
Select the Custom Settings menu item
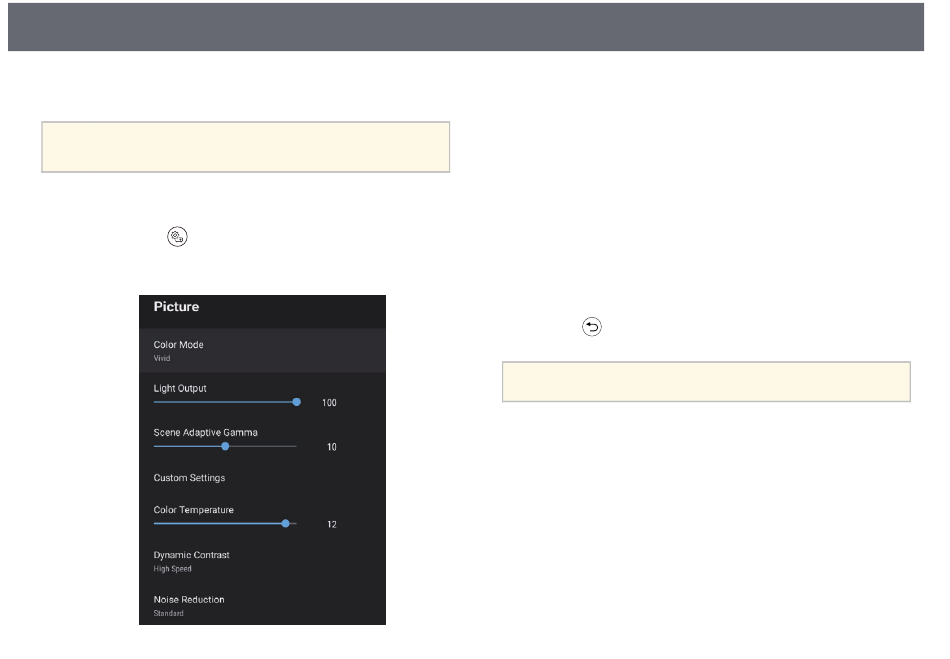189,478
